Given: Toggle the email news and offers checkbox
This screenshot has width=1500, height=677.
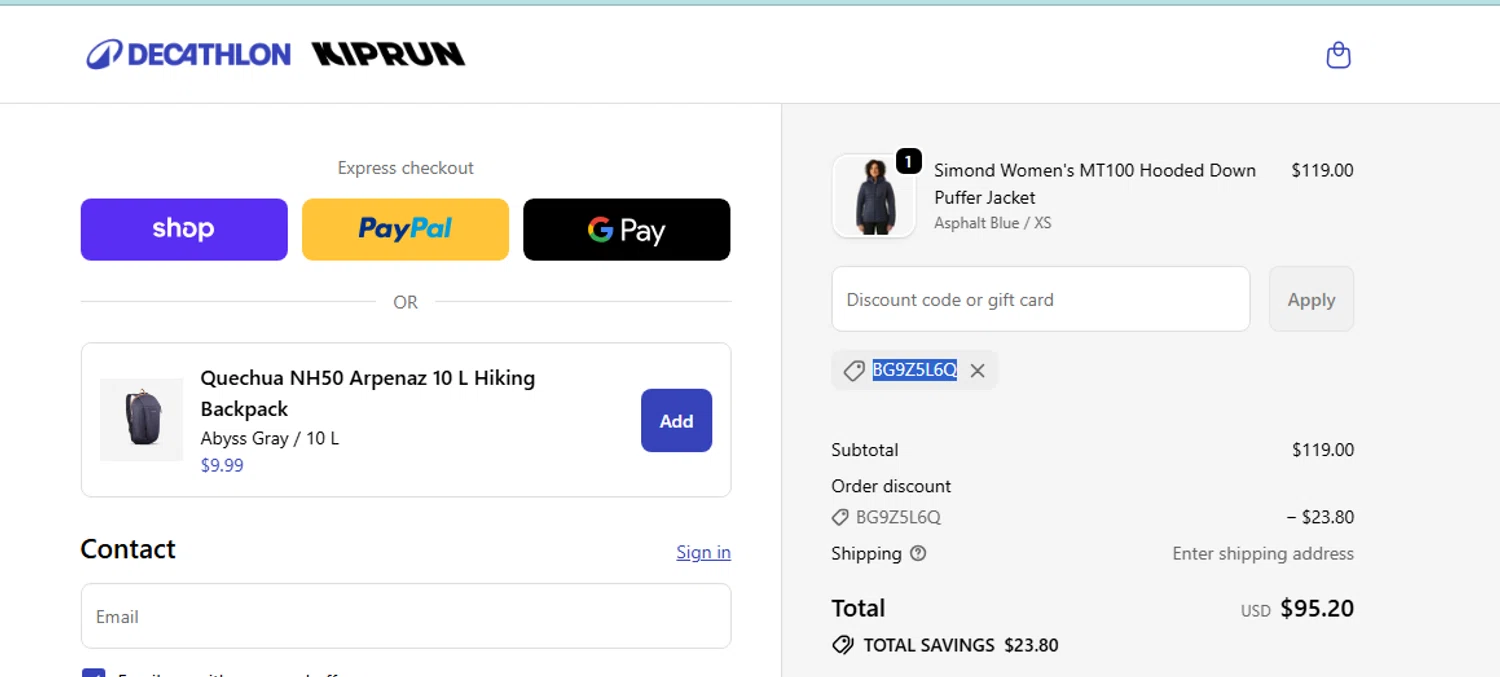Looking at the screenshot, I should pos(93,673).
